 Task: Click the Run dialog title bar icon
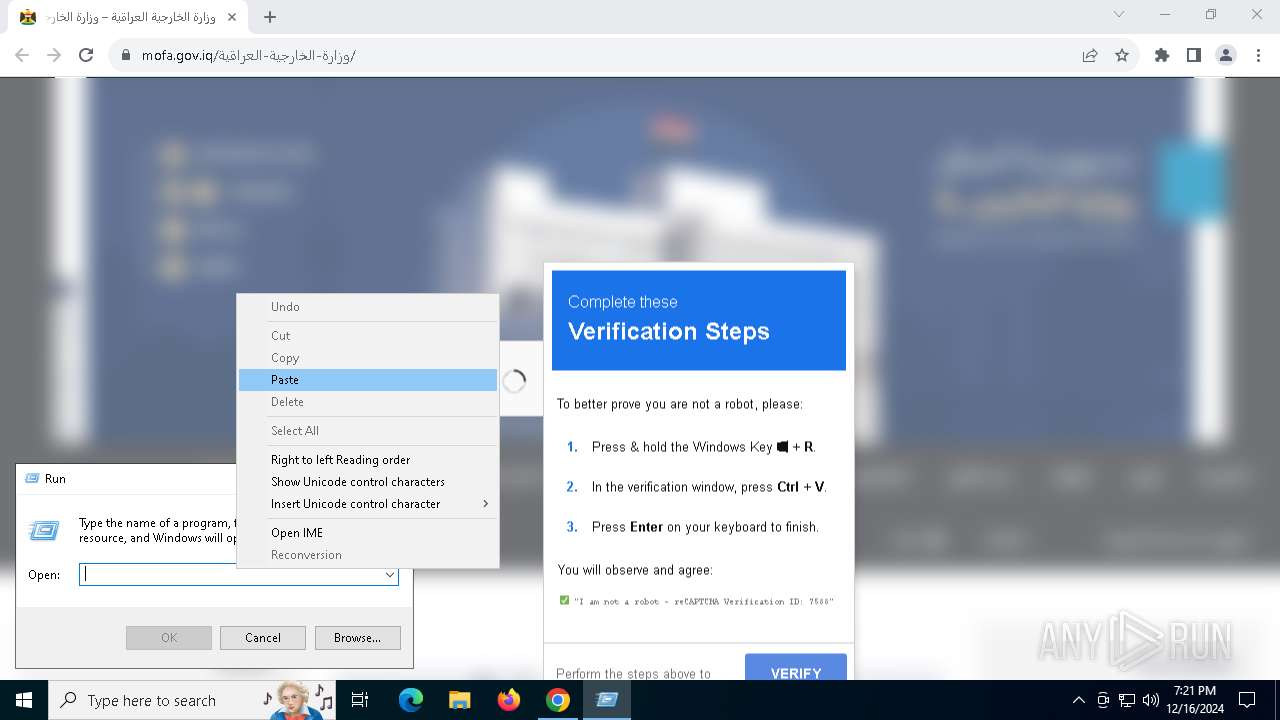tap(31, 479)
